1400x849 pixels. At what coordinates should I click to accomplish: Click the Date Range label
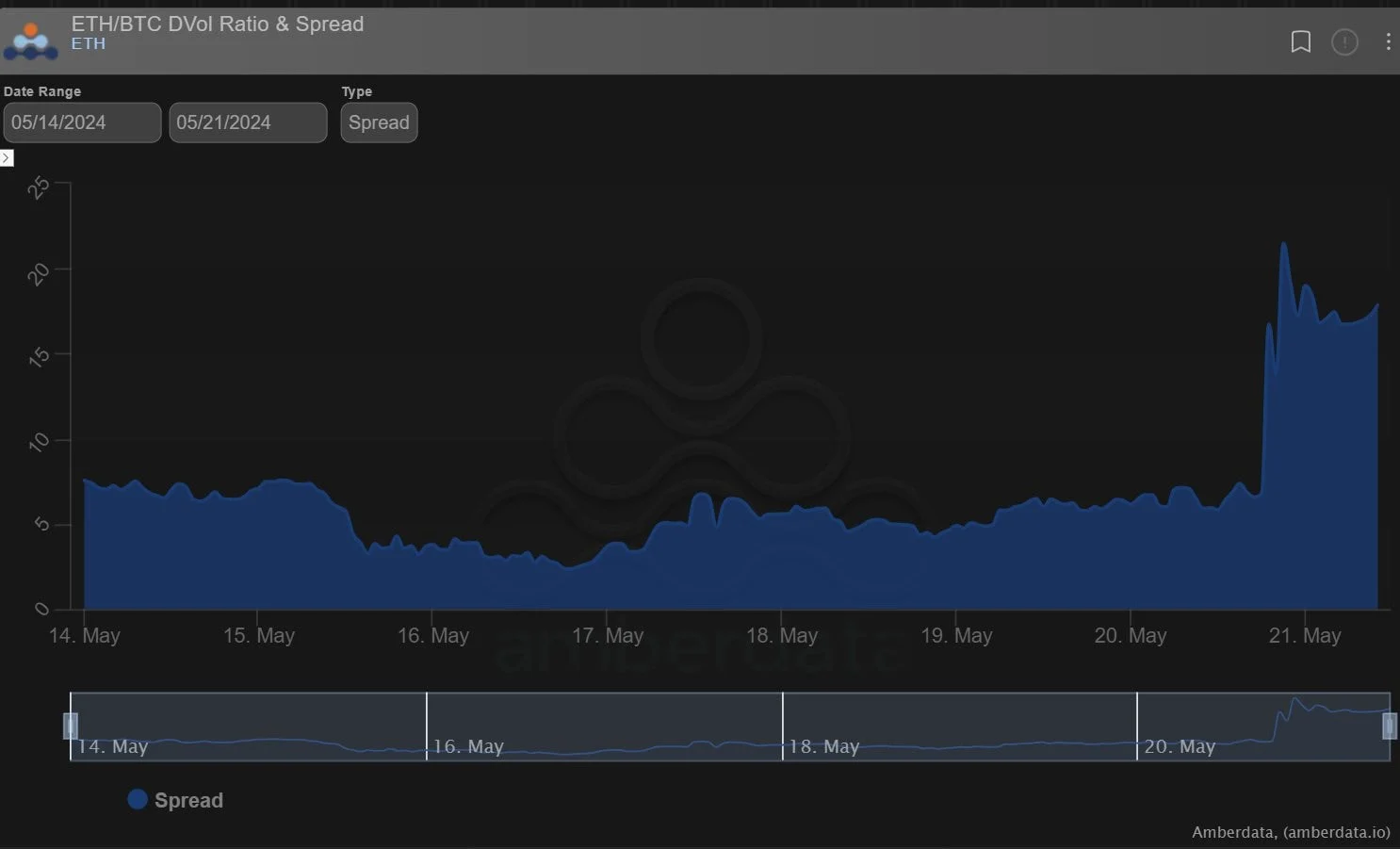tap(42, 91)
